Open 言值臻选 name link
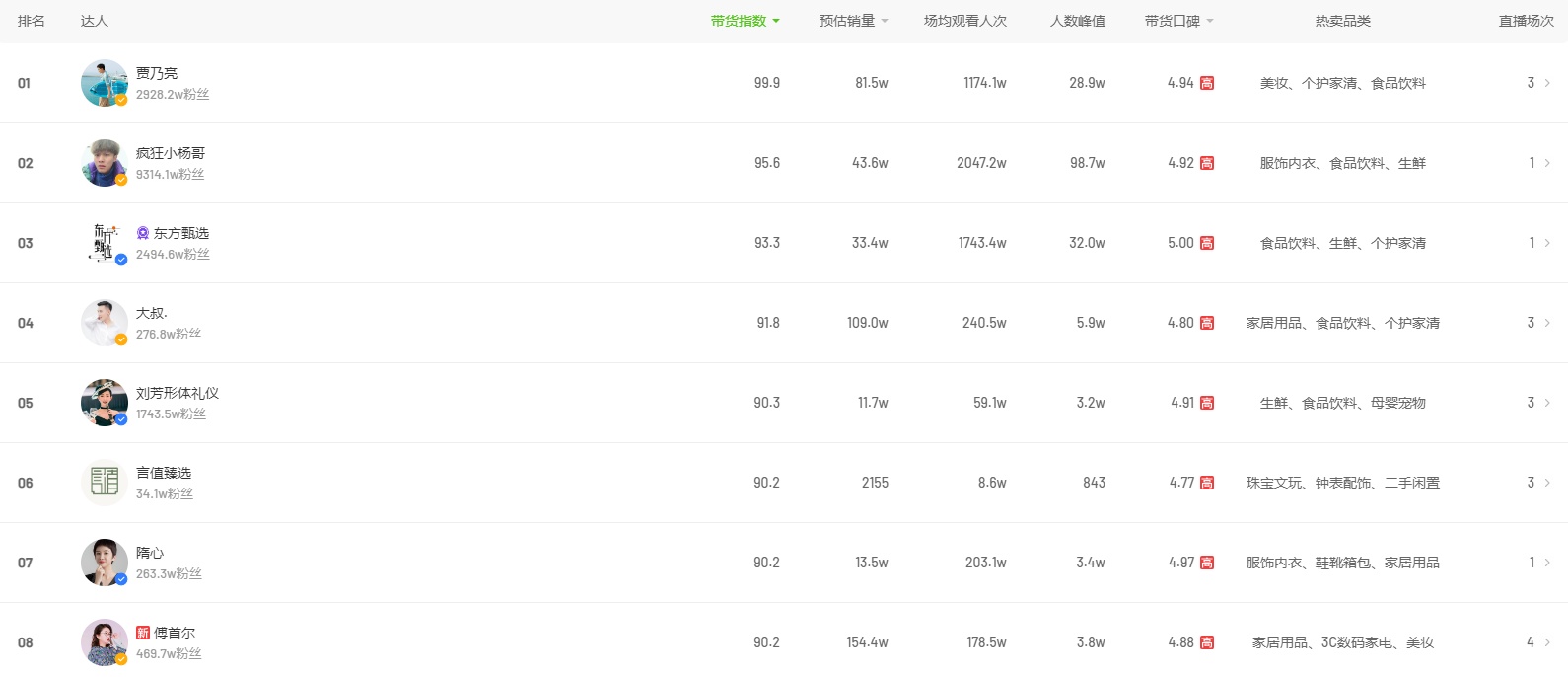 (x=164, y=473)
